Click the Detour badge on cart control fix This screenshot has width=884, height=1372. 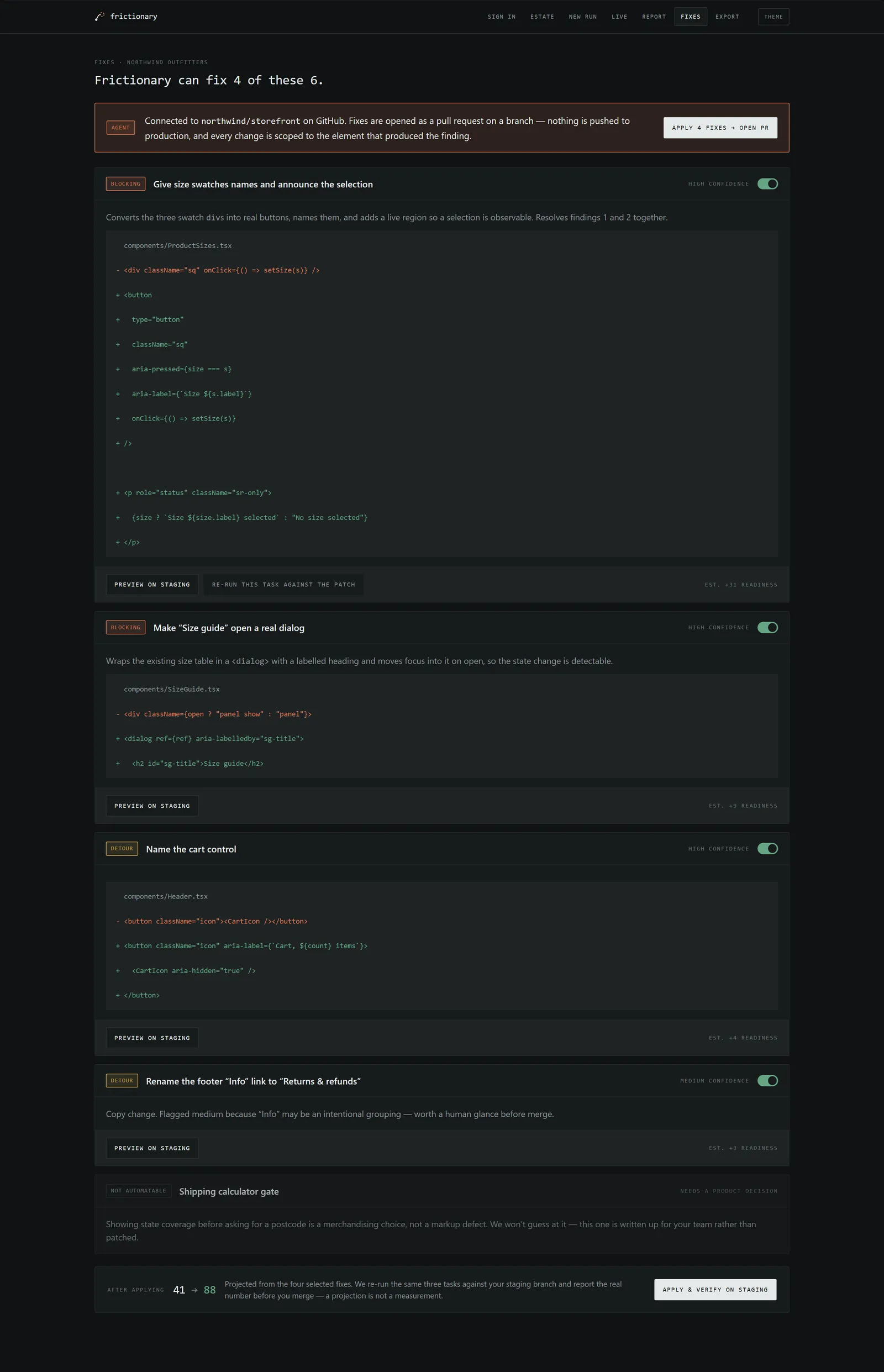coord(122,849)
